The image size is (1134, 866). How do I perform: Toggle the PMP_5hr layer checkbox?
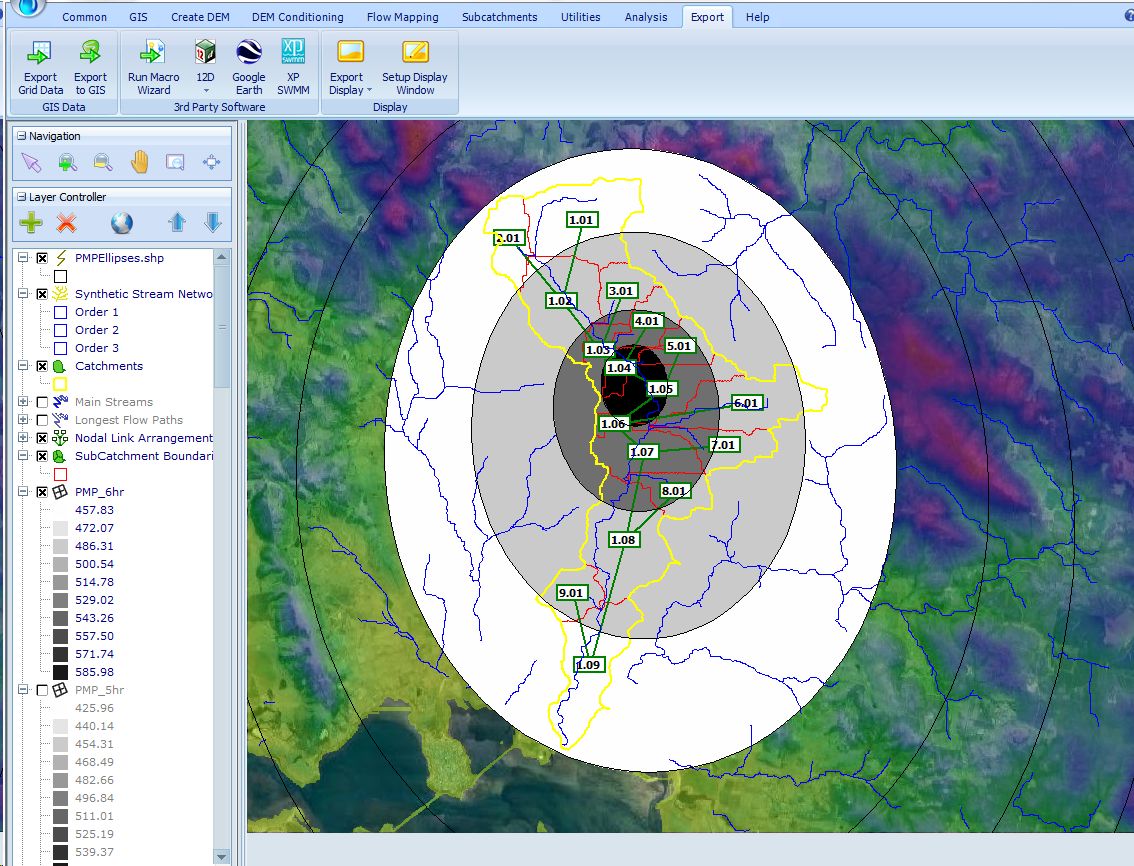coord(42,690)
